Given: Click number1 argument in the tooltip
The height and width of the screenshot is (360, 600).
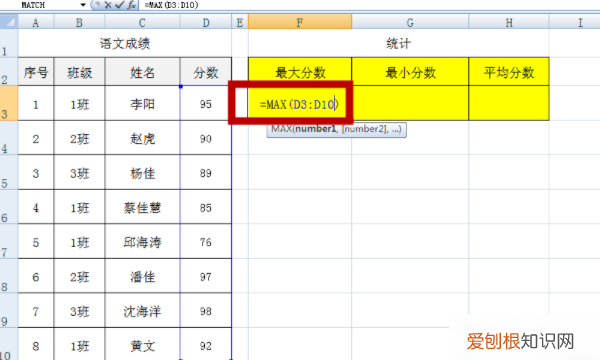Looking at the screenshot, I should coord(316,129).
